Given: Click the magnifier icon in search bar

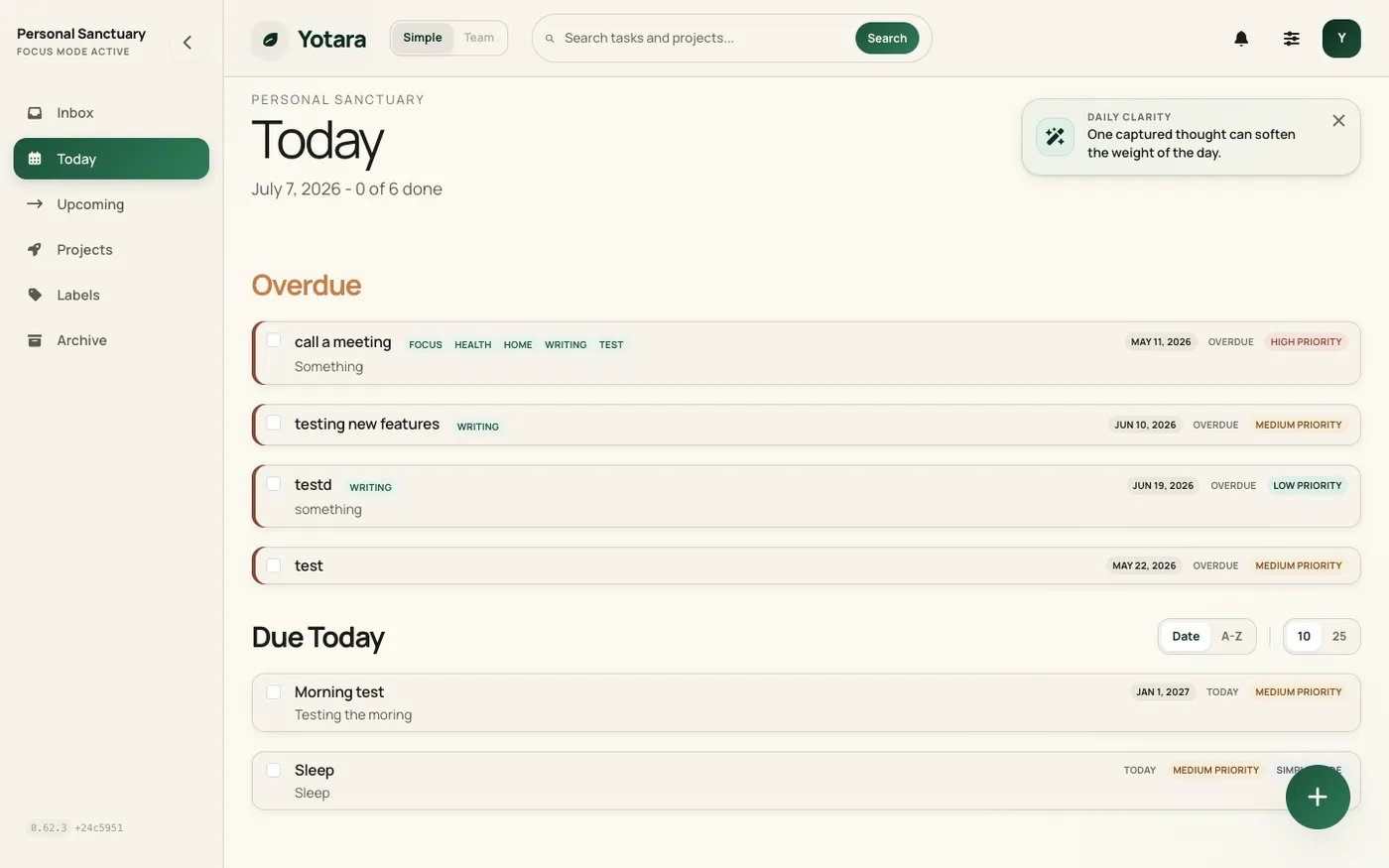Looking at the screenshot, I should (550, 39).
